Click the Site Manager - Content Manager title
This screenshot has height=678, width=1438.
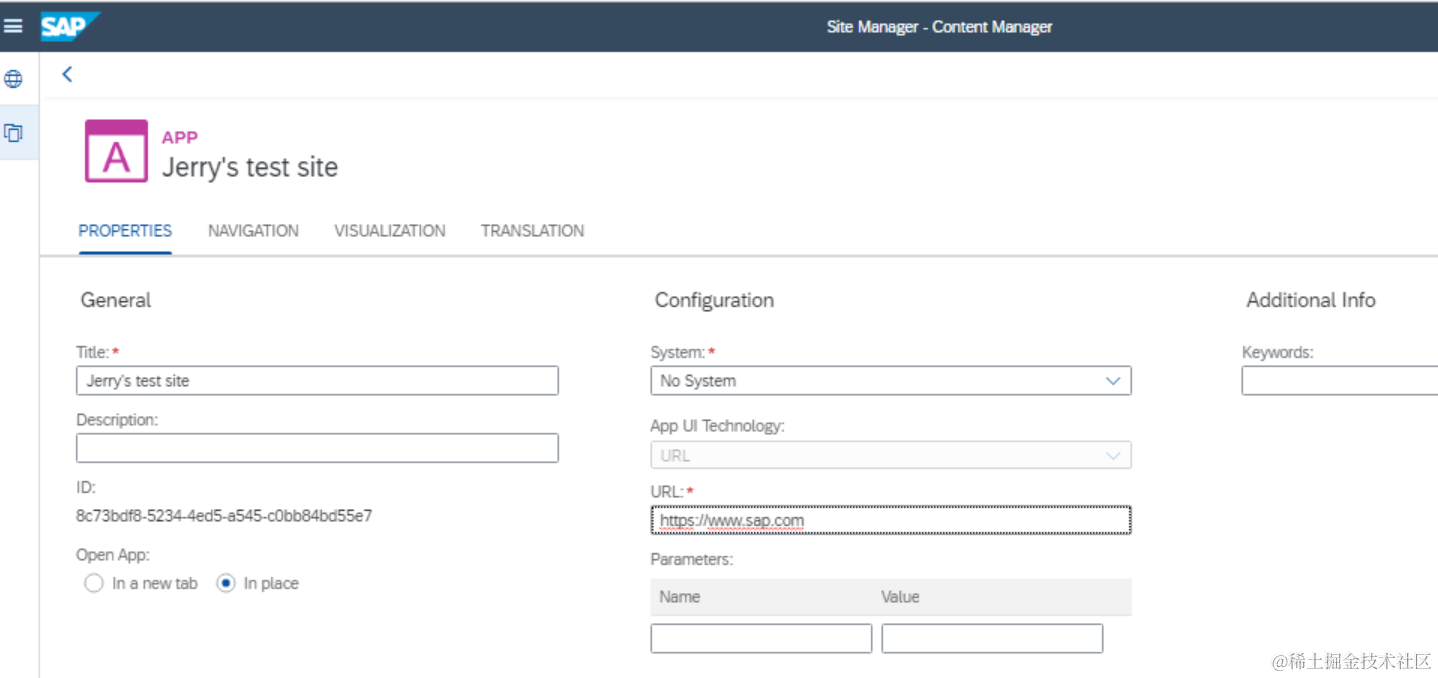(939, 27)
